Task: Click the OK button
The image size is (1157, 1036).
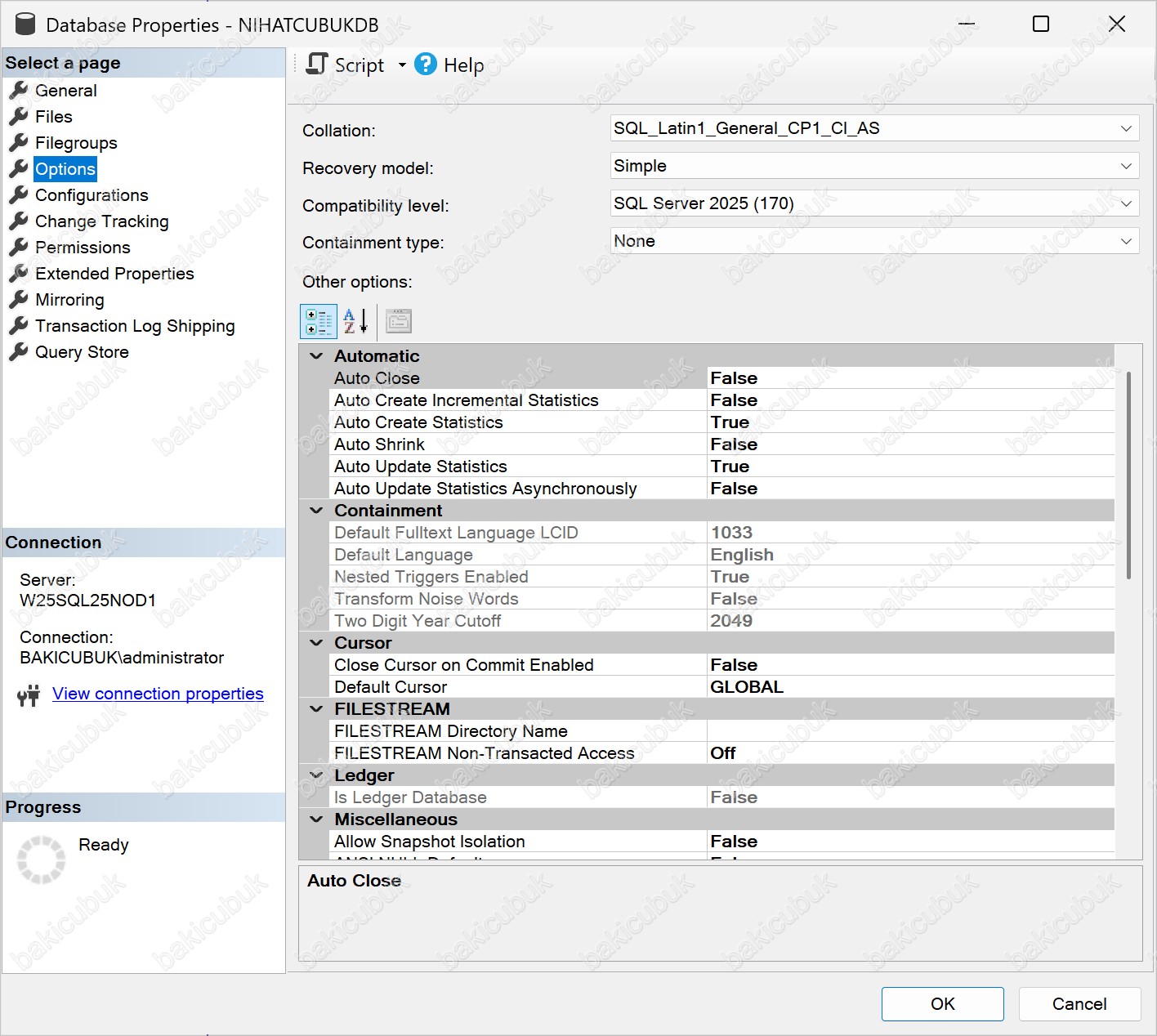Action: click(x=942, y=1004)
